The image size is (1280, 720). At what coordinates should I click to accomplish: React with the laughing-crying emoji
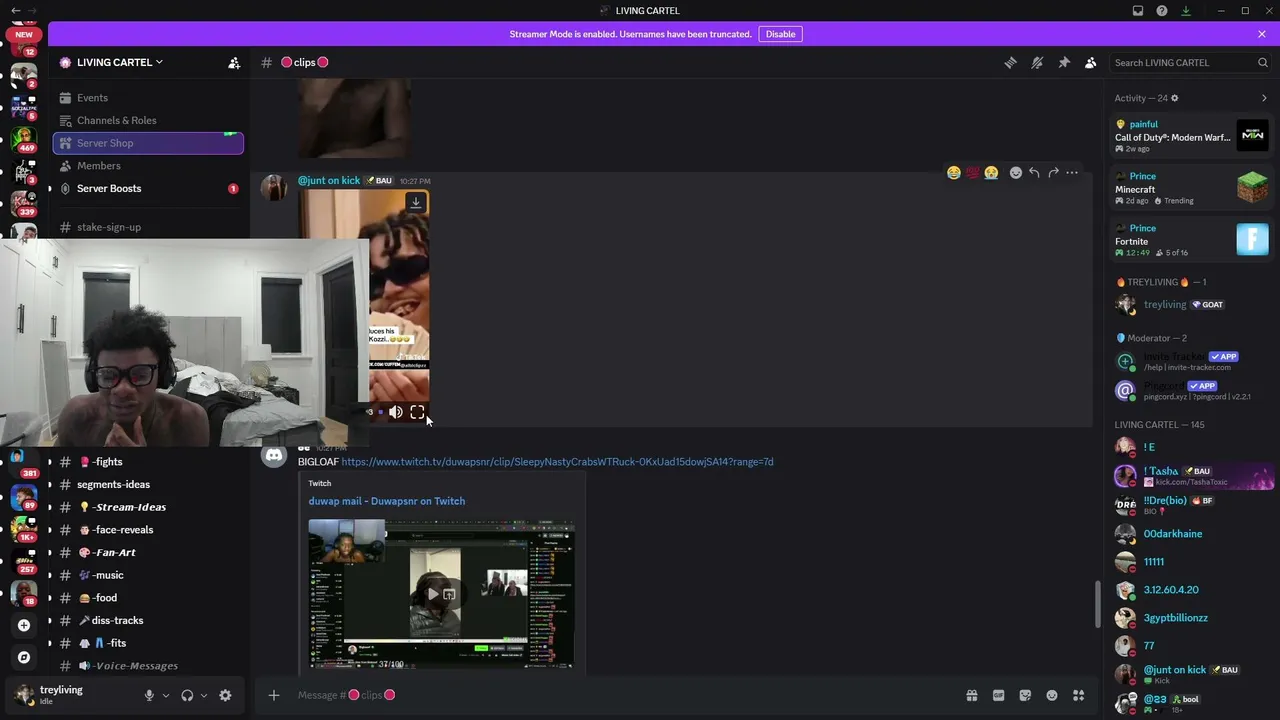[954, 173]
